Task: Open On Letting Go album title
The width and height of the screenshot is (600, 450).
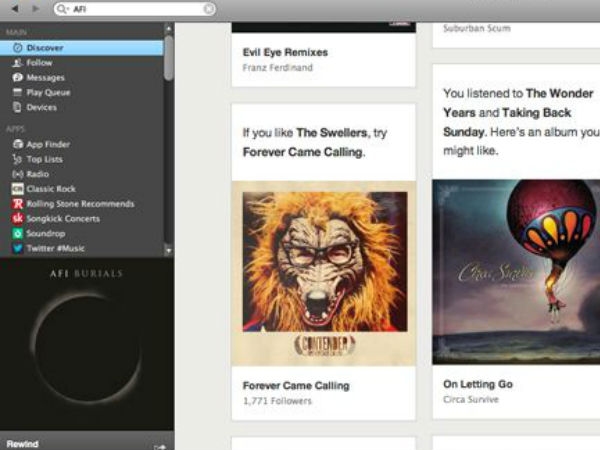Action: 478,384
